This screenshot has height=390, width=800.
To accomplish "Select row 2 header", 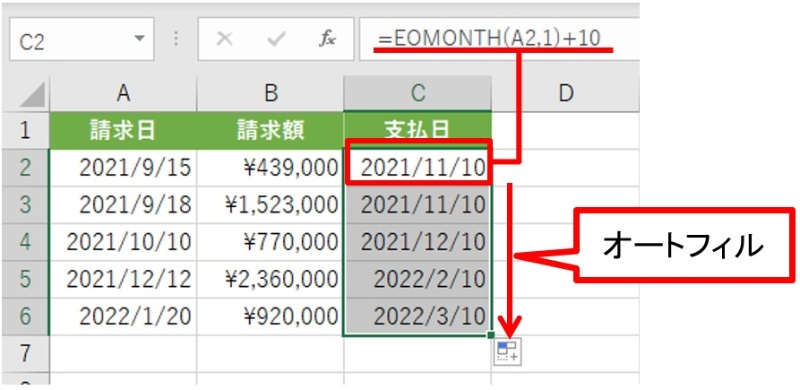I will click(26, 168).
